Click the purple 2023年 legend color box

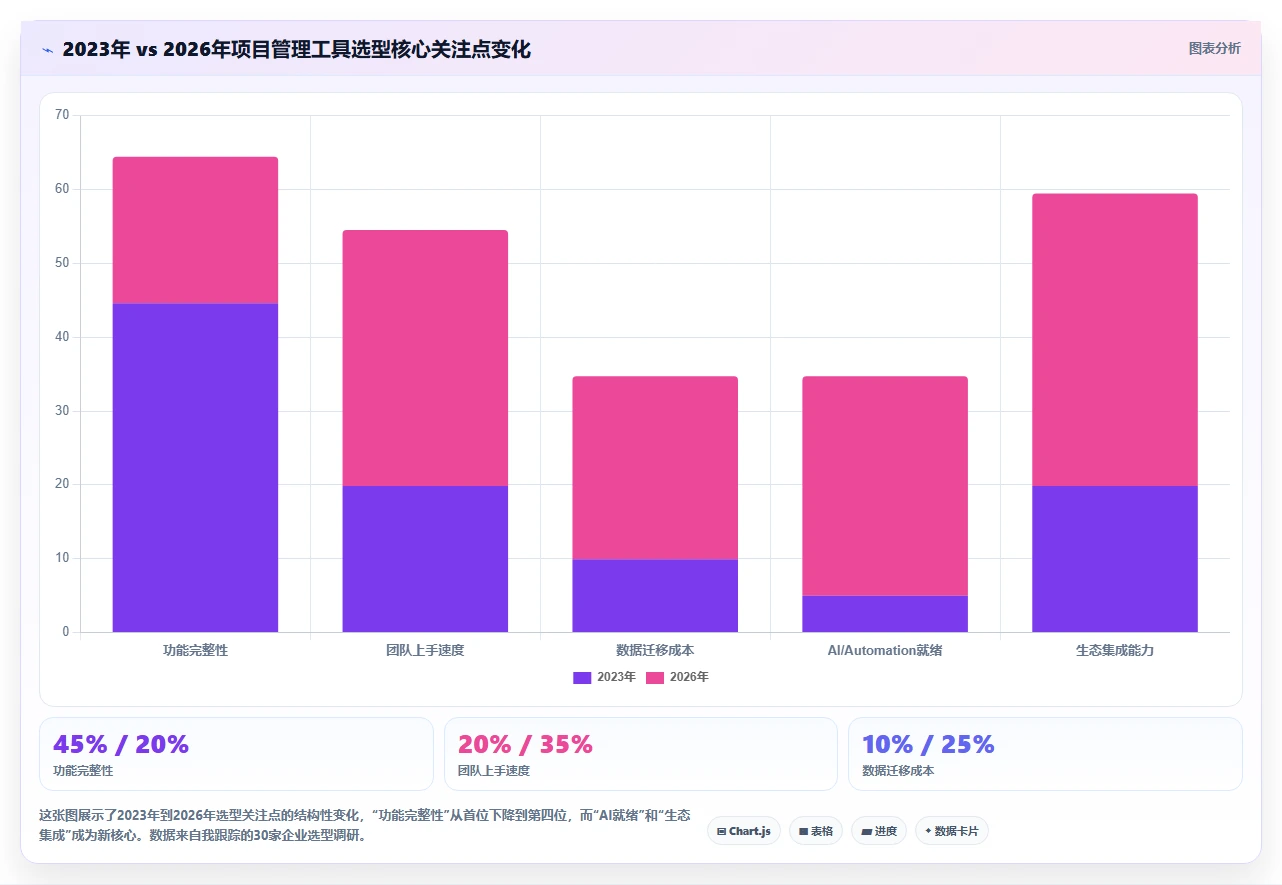582,677
